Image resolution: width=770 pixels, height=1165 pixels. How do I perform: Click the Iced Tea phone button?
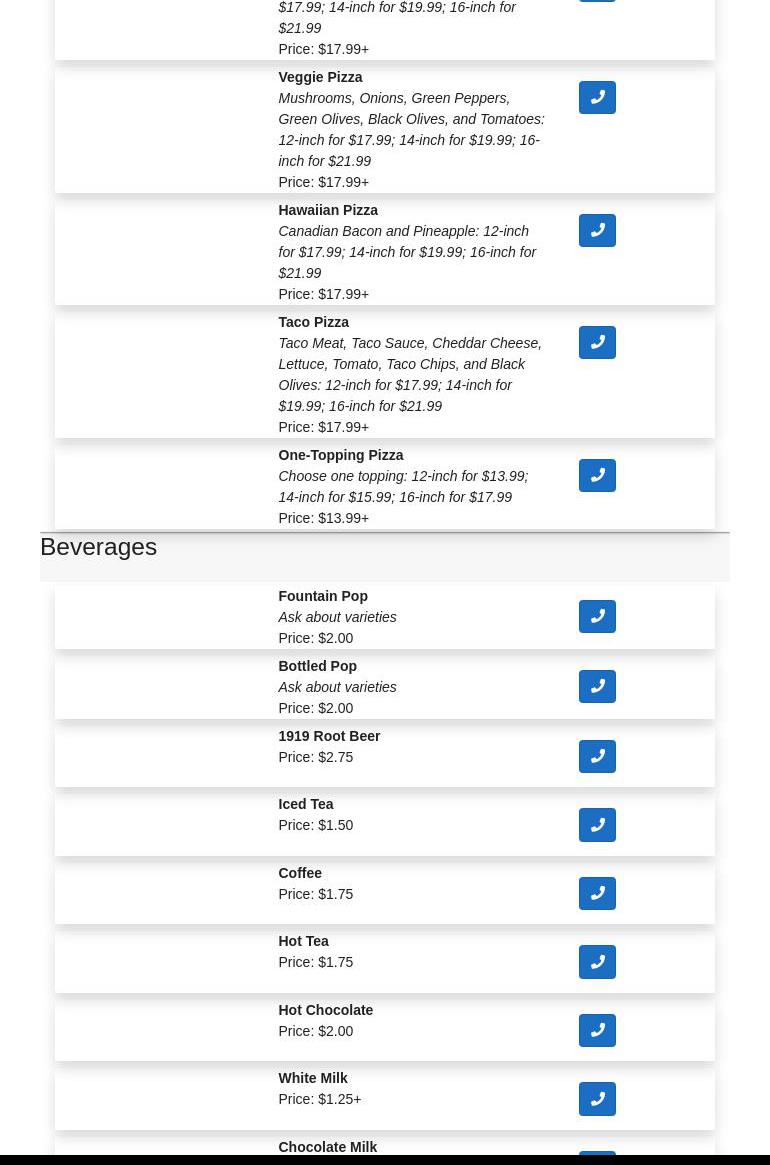[x=597, y=825]
